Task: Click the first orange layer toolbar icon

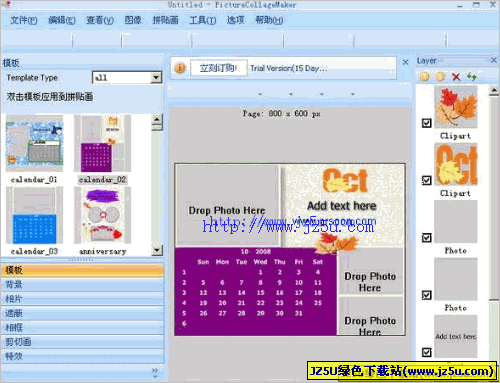Action: (425, 77)
